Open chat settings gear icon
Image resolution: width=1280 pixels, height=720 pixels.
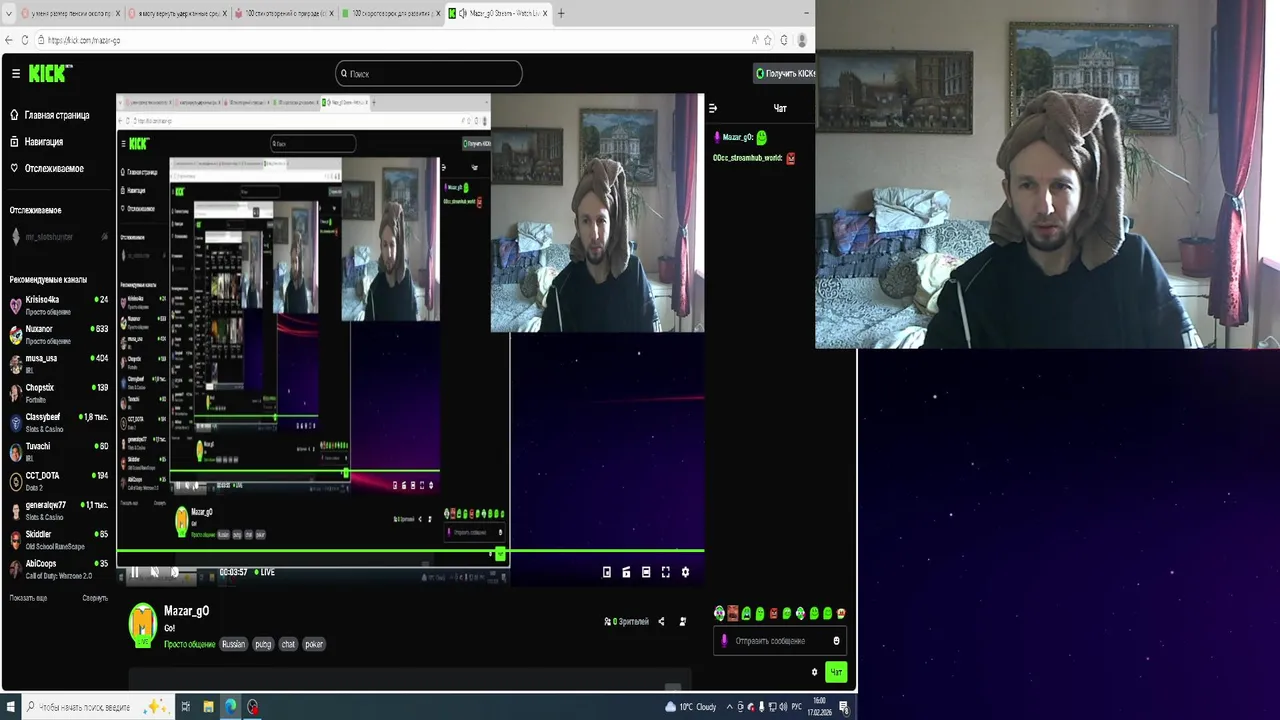point(814,672)
